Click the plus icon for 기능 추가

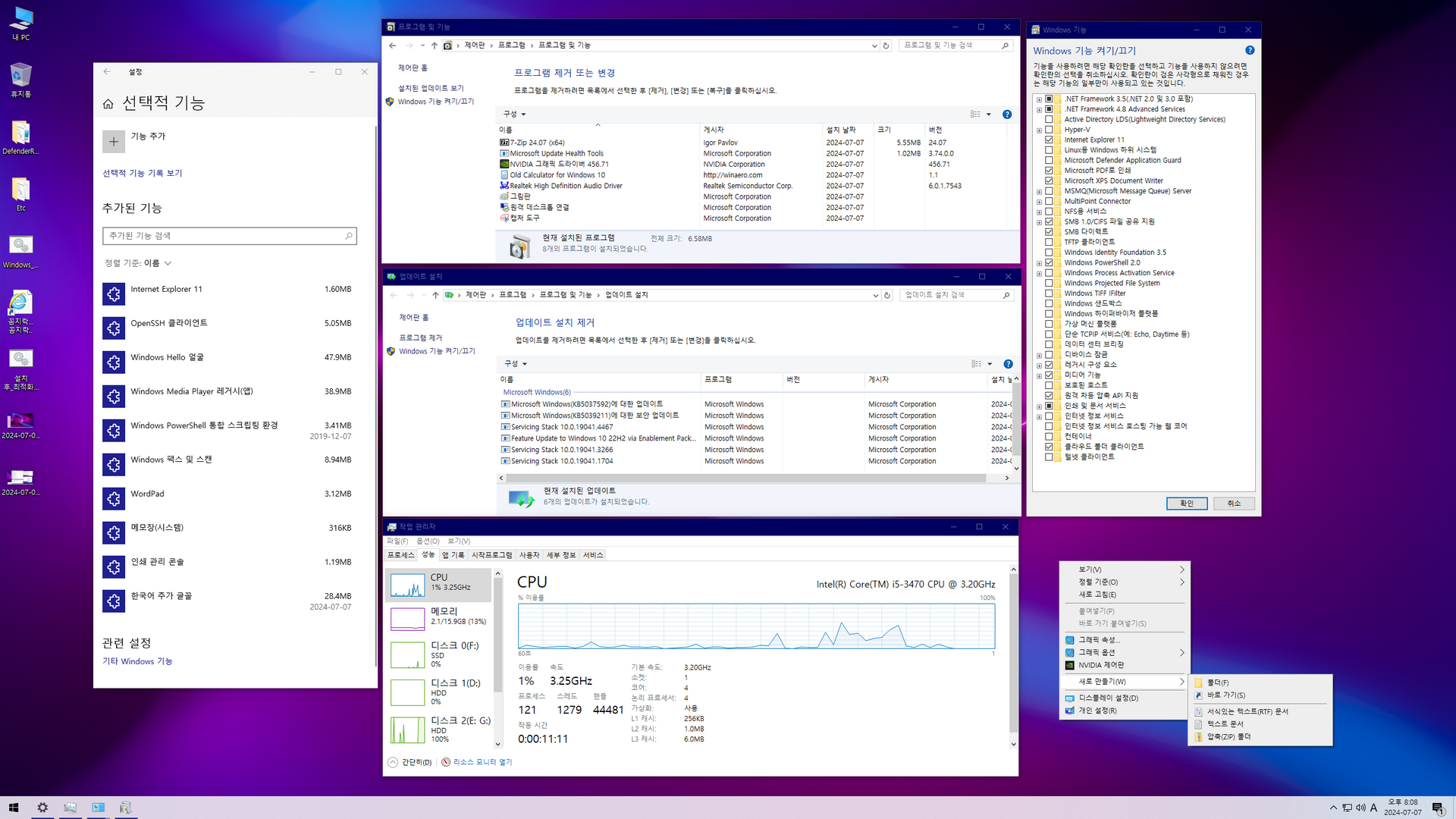(113, 142)
